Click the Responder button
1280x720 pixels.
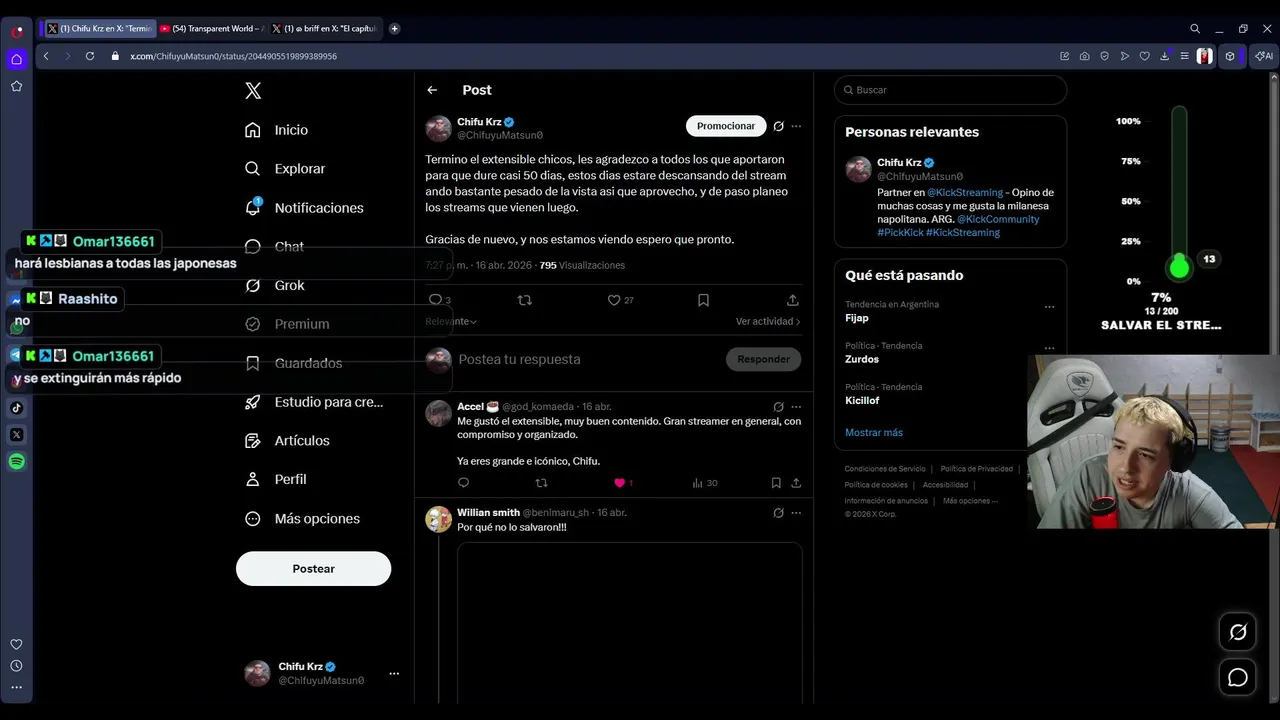[763, 359]
